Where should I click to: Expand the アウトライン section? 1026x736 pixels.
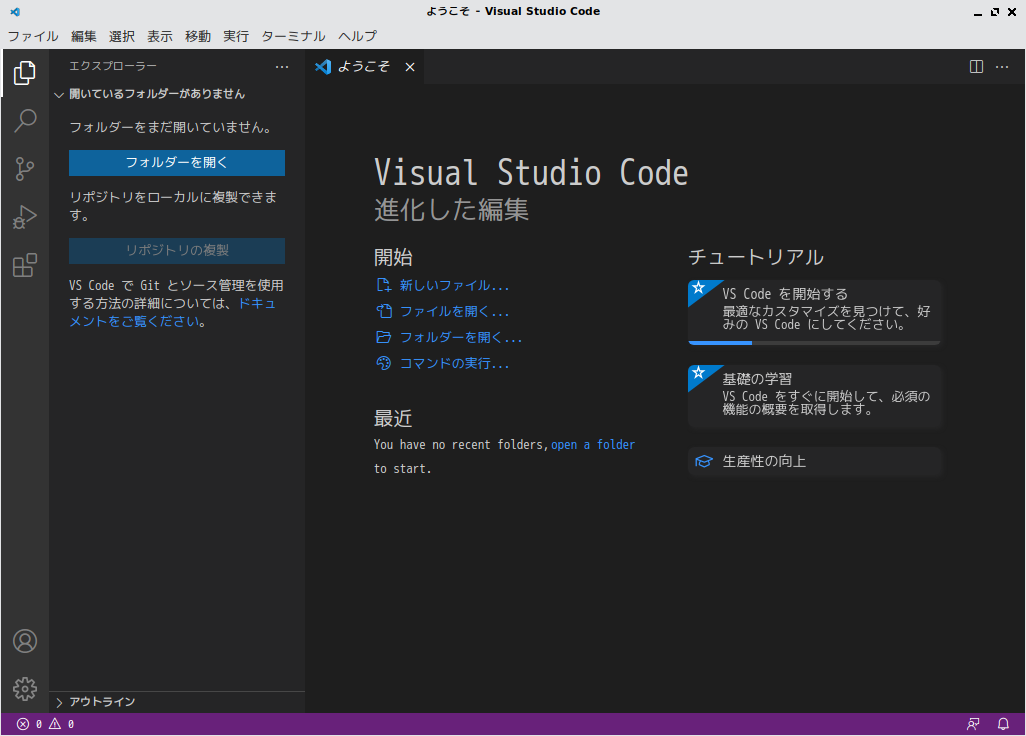click(177, 702)
